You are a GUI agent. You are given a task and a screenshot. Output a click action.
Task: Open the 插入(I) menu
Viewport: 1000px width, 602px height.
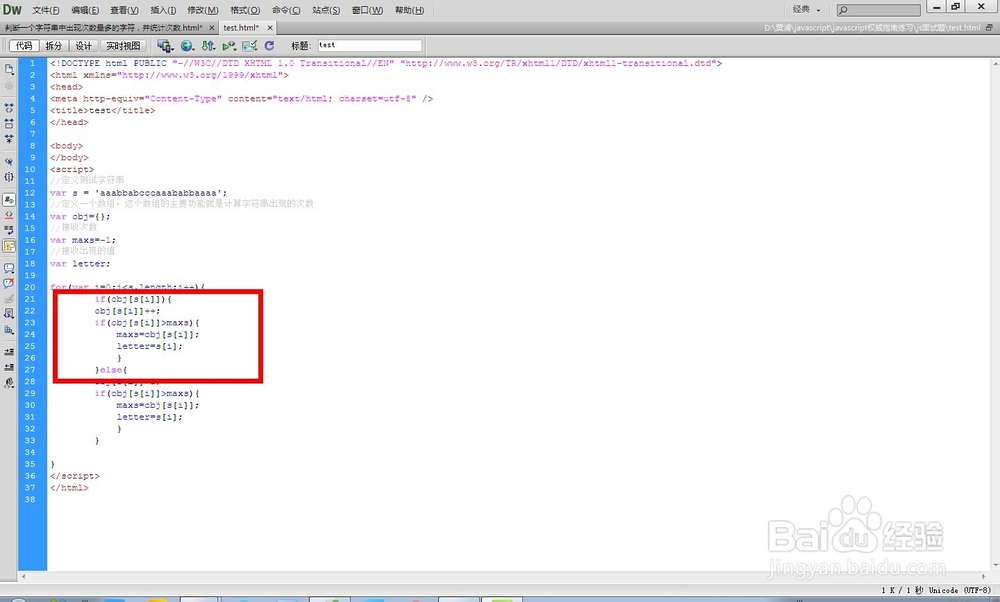pyautogui.click(x=163, y=10)
